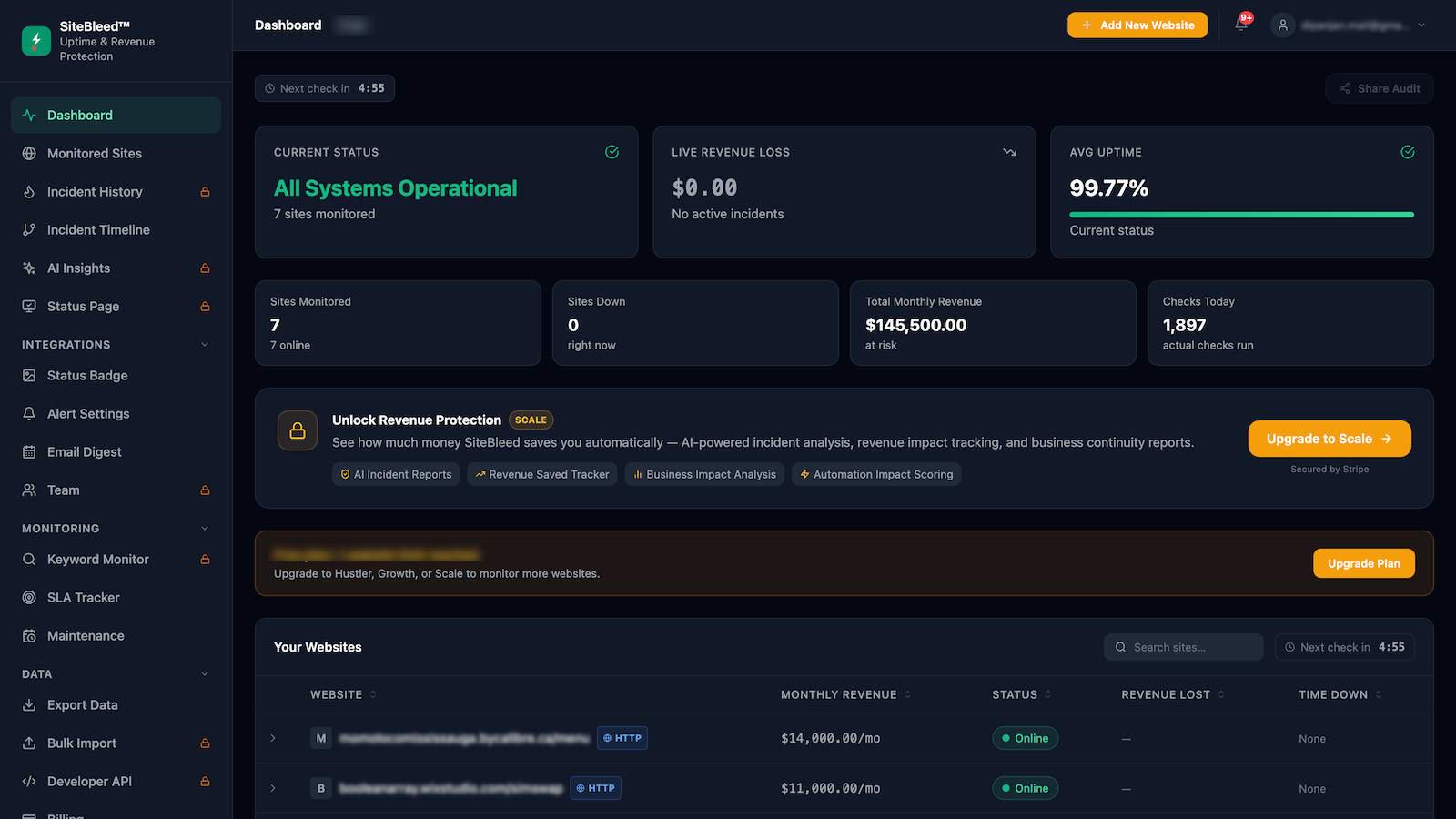The width and height of the screenshot is (1456, 819).
Task: Click the Search sites input field
Action: (x=1184, y=647)
